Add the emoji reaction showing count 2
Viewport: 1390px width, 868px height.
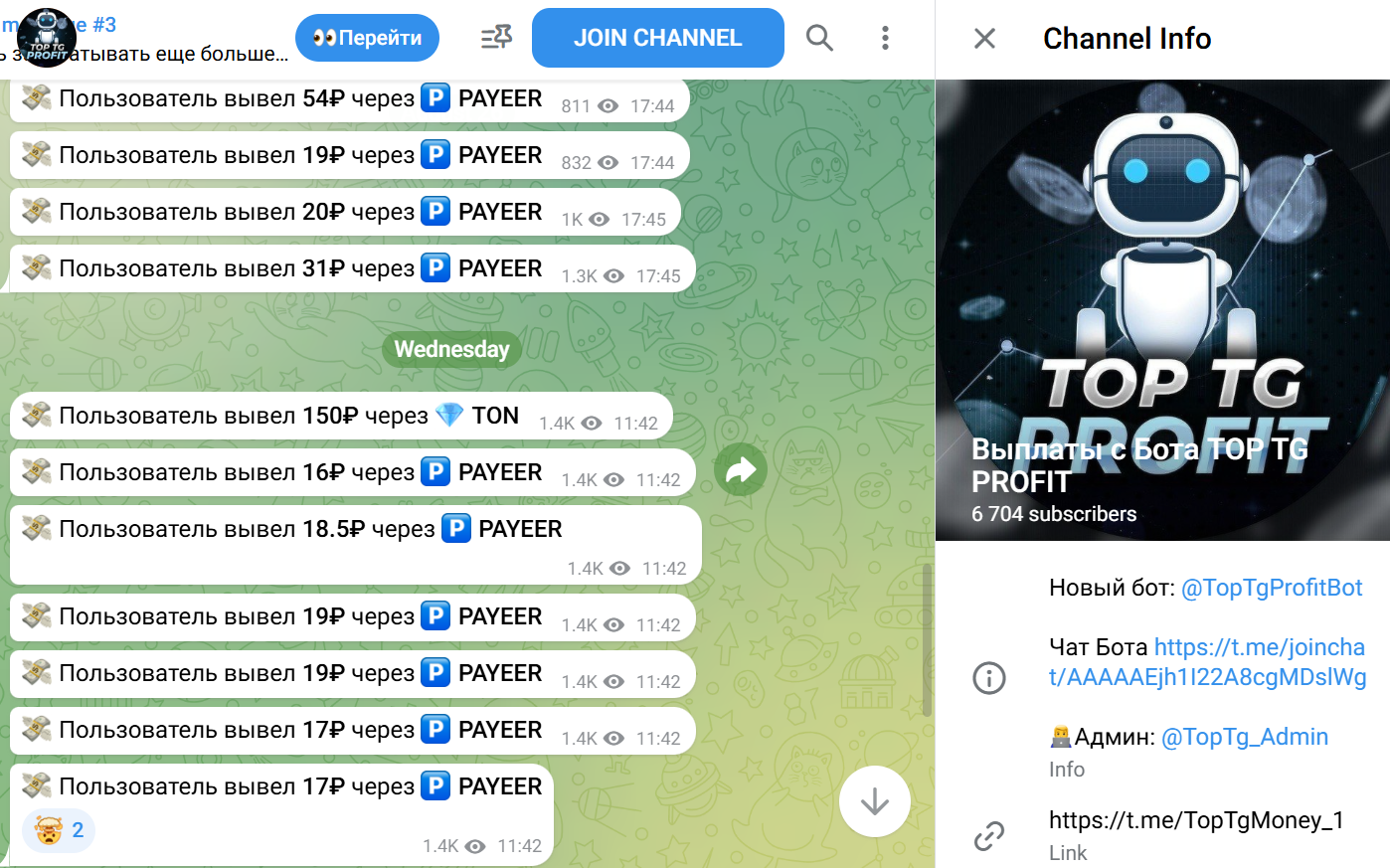tap(59, 830)
